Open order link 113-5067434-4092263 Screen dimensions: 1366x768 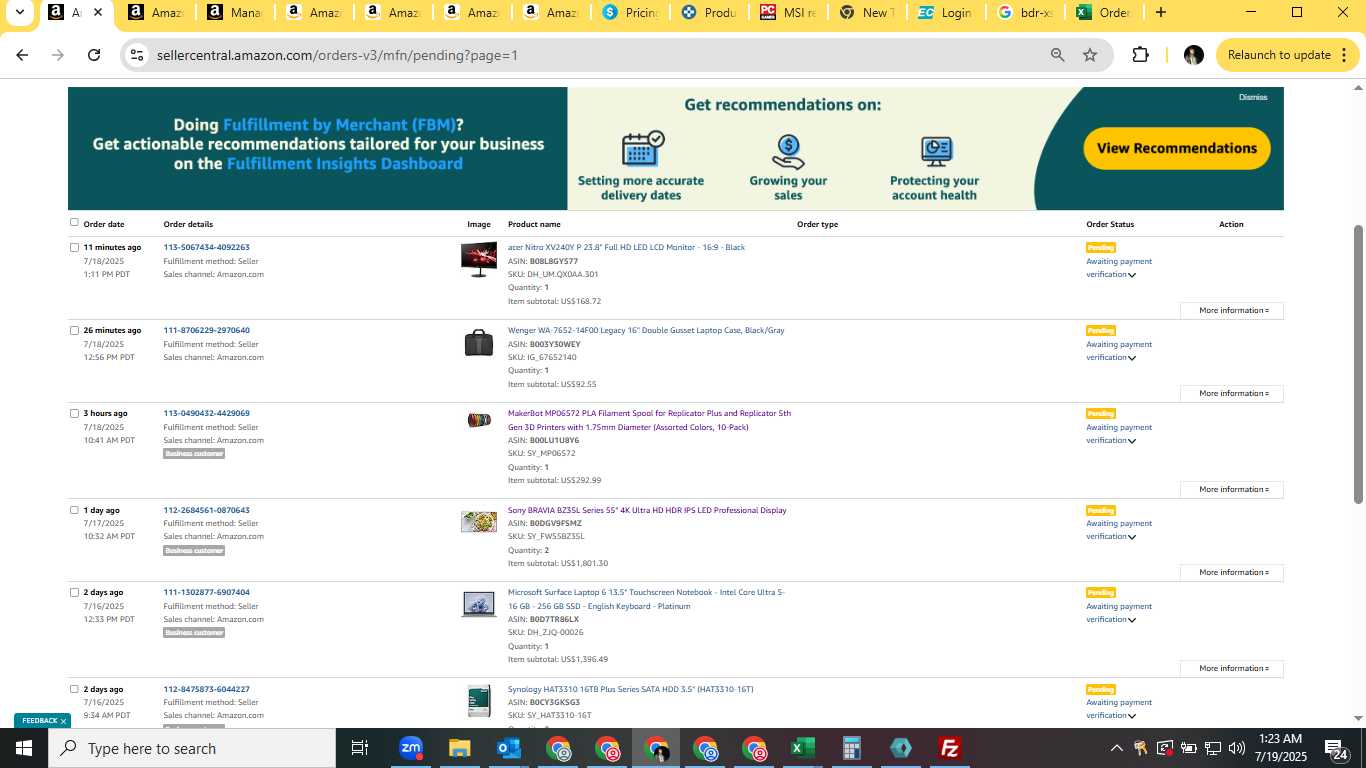pos(207,247)
